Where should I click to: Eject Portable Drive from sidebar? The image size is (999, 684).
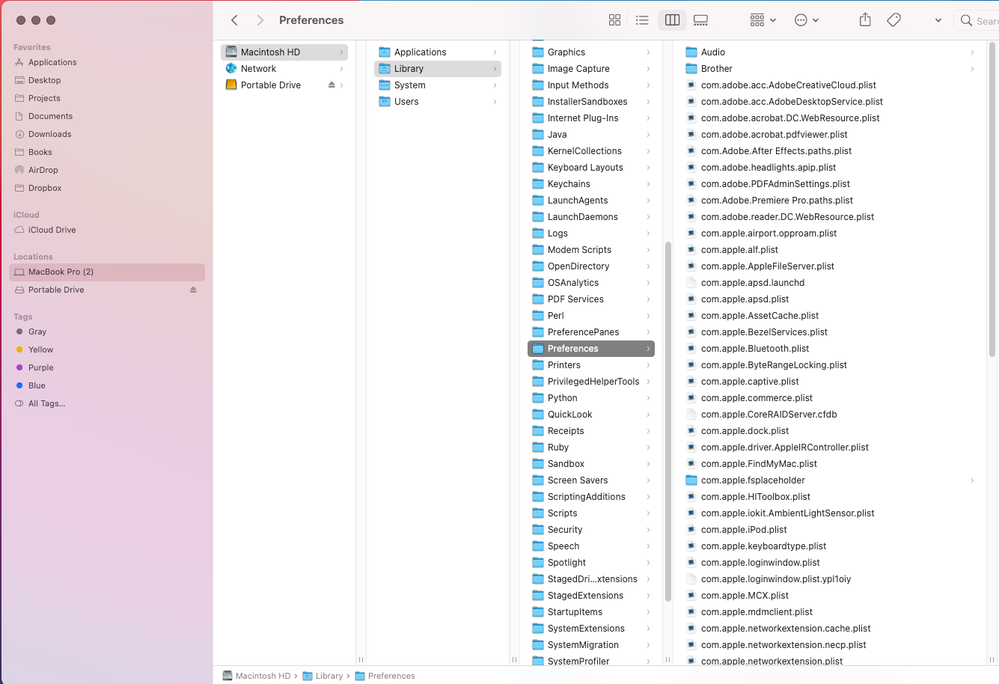click(x=193, y=290)
